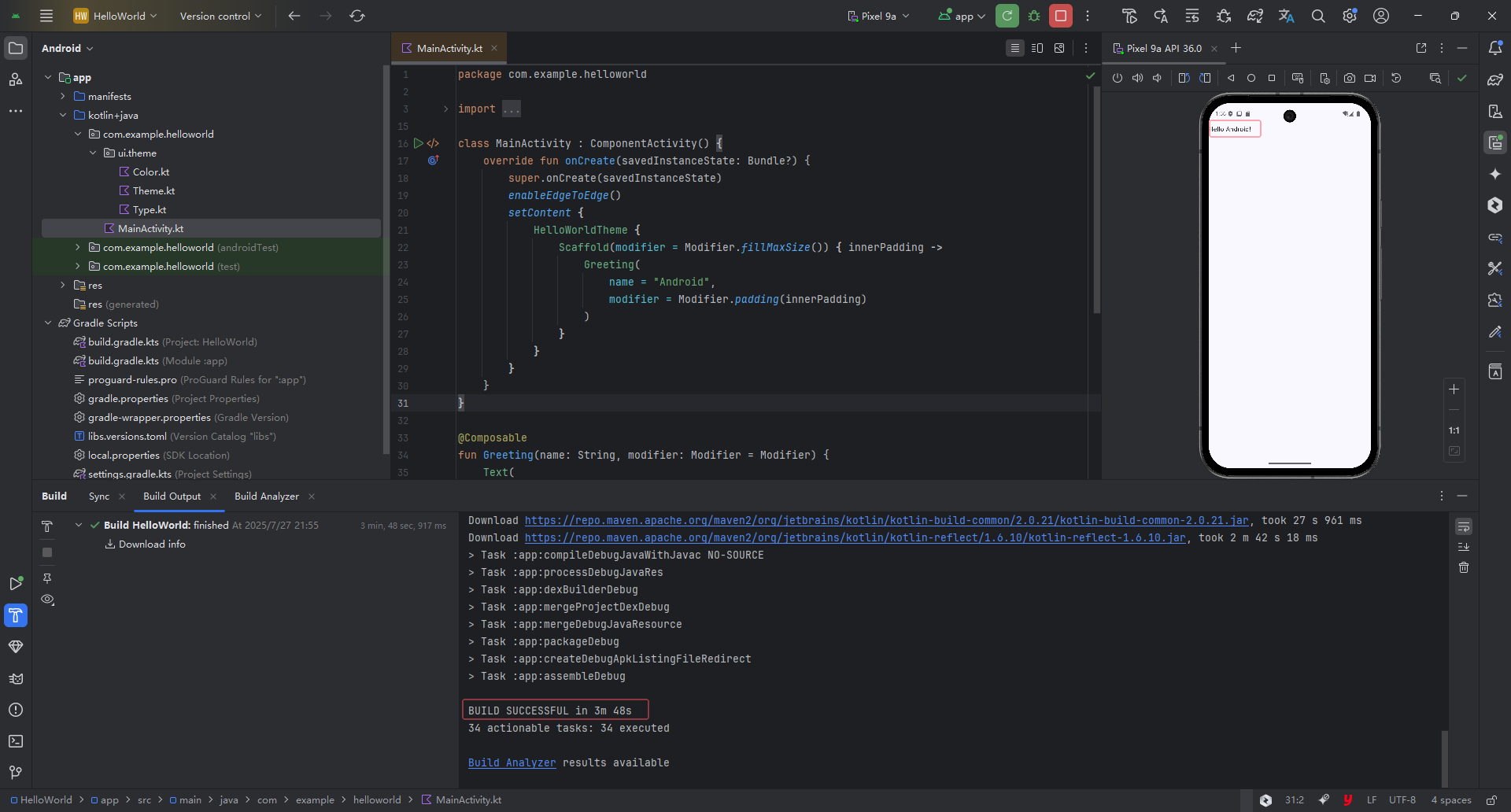Viewport: 1511px width, 812px height.
Task: Open the account profile icon
Action: (x=1381, y=16)
